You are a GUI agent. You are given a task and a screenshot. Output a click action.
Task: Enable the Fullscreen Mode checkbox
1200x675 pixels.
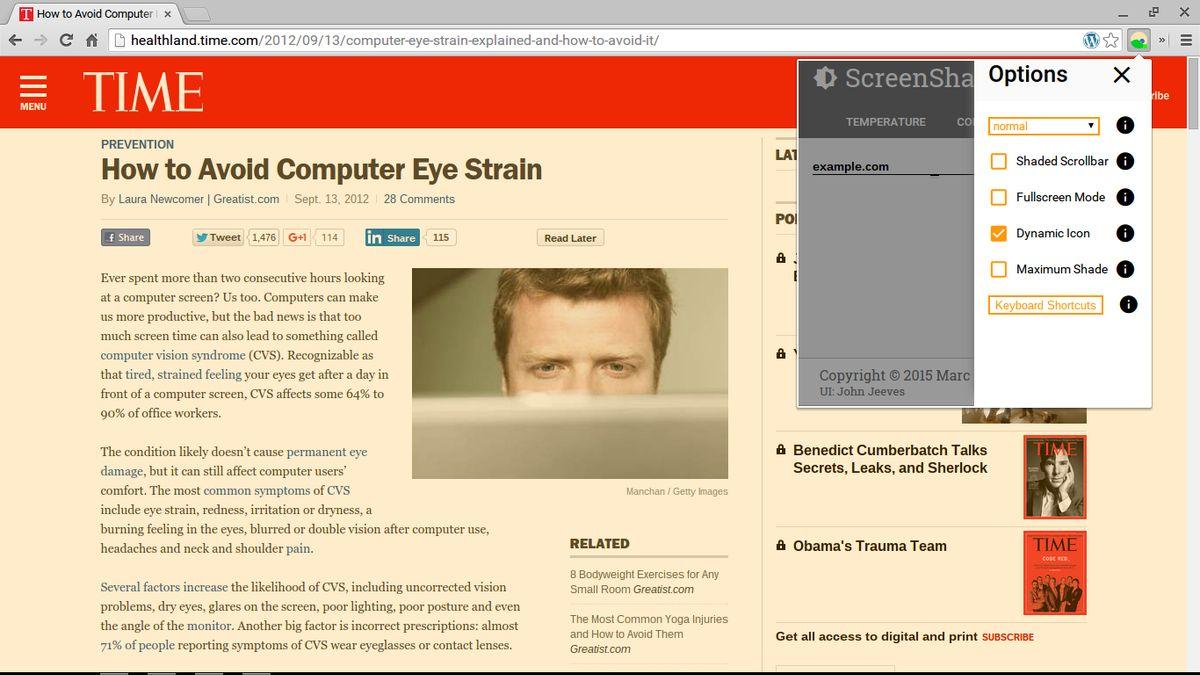tap(998, 197)
